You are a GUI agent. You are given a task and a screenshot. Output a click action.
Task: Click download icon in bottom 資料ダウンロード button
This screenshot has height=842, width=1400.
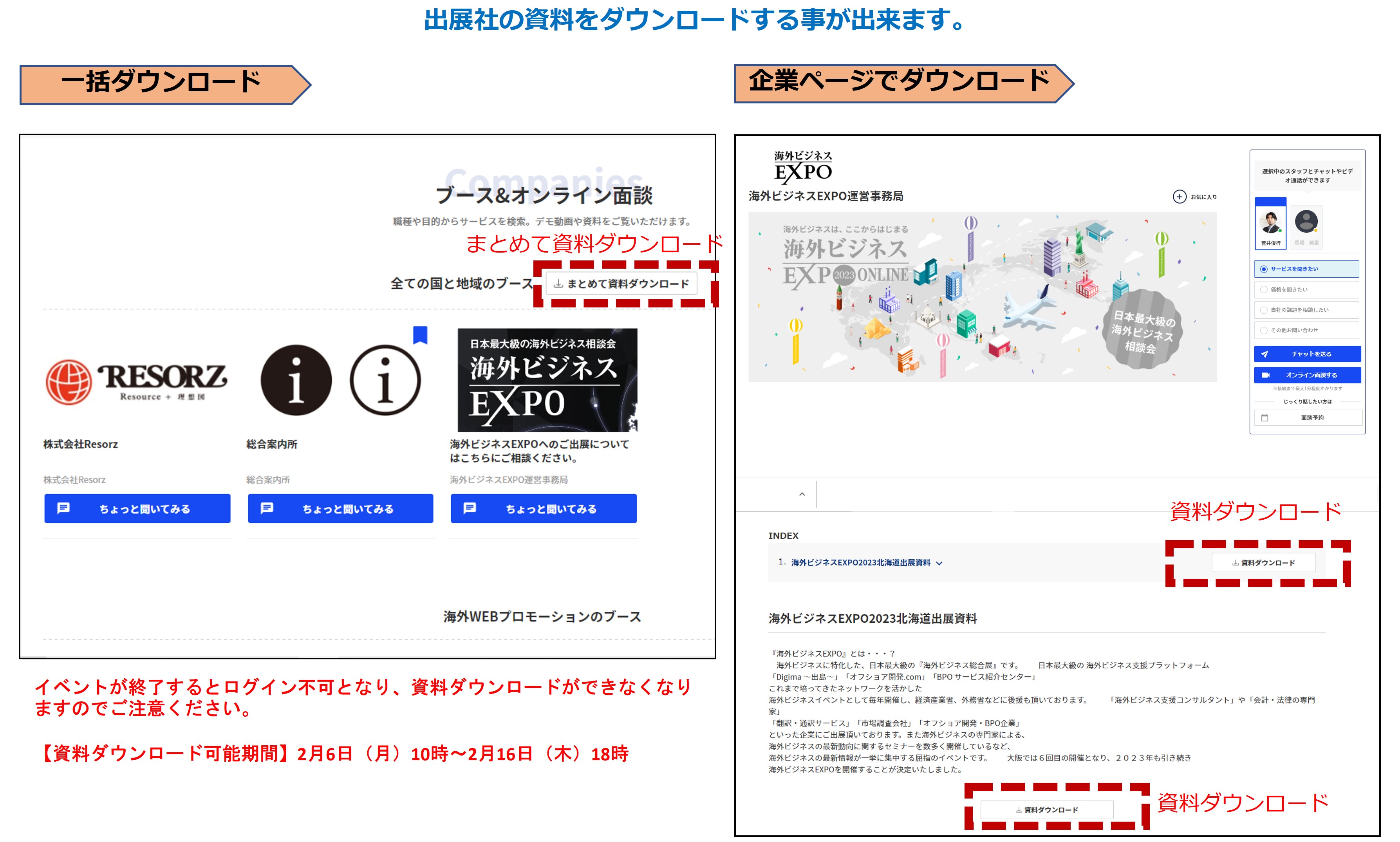(1018, 809)
